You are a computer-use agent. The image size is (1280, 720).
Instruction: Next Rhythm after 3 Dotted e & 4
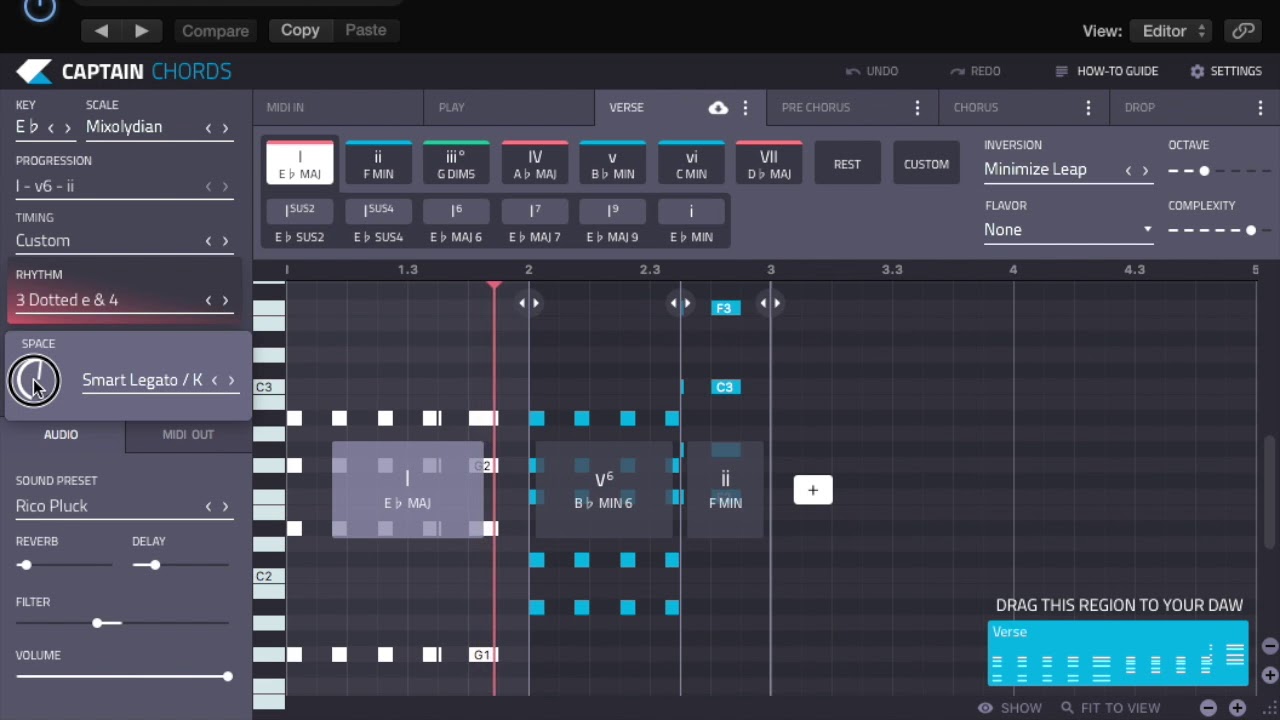point(225,300)
